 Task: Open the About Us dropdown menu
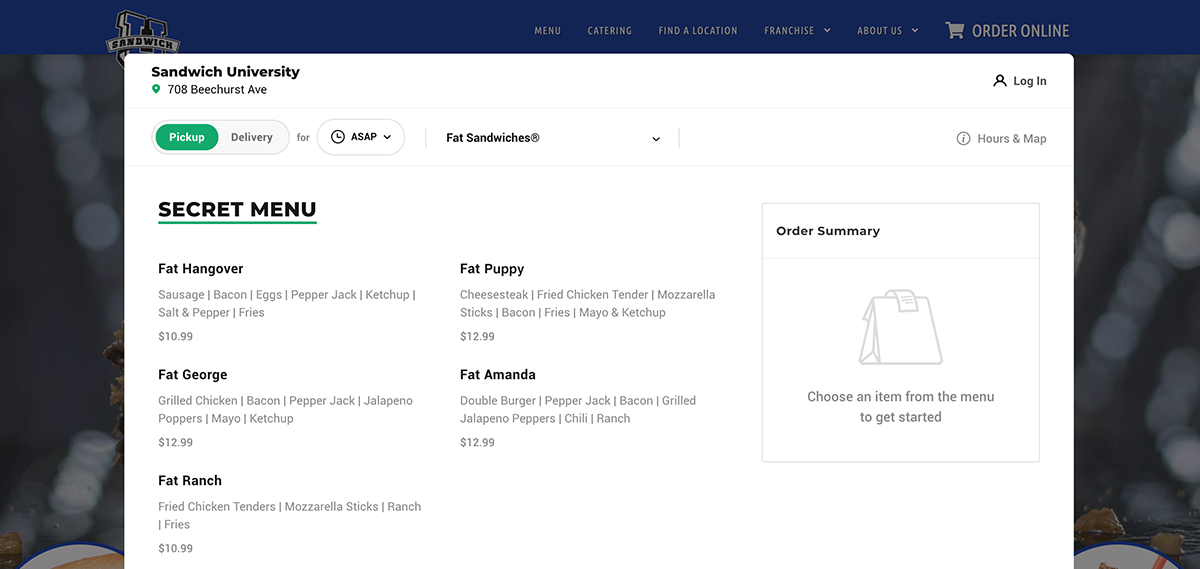click(x=887, y=31)
